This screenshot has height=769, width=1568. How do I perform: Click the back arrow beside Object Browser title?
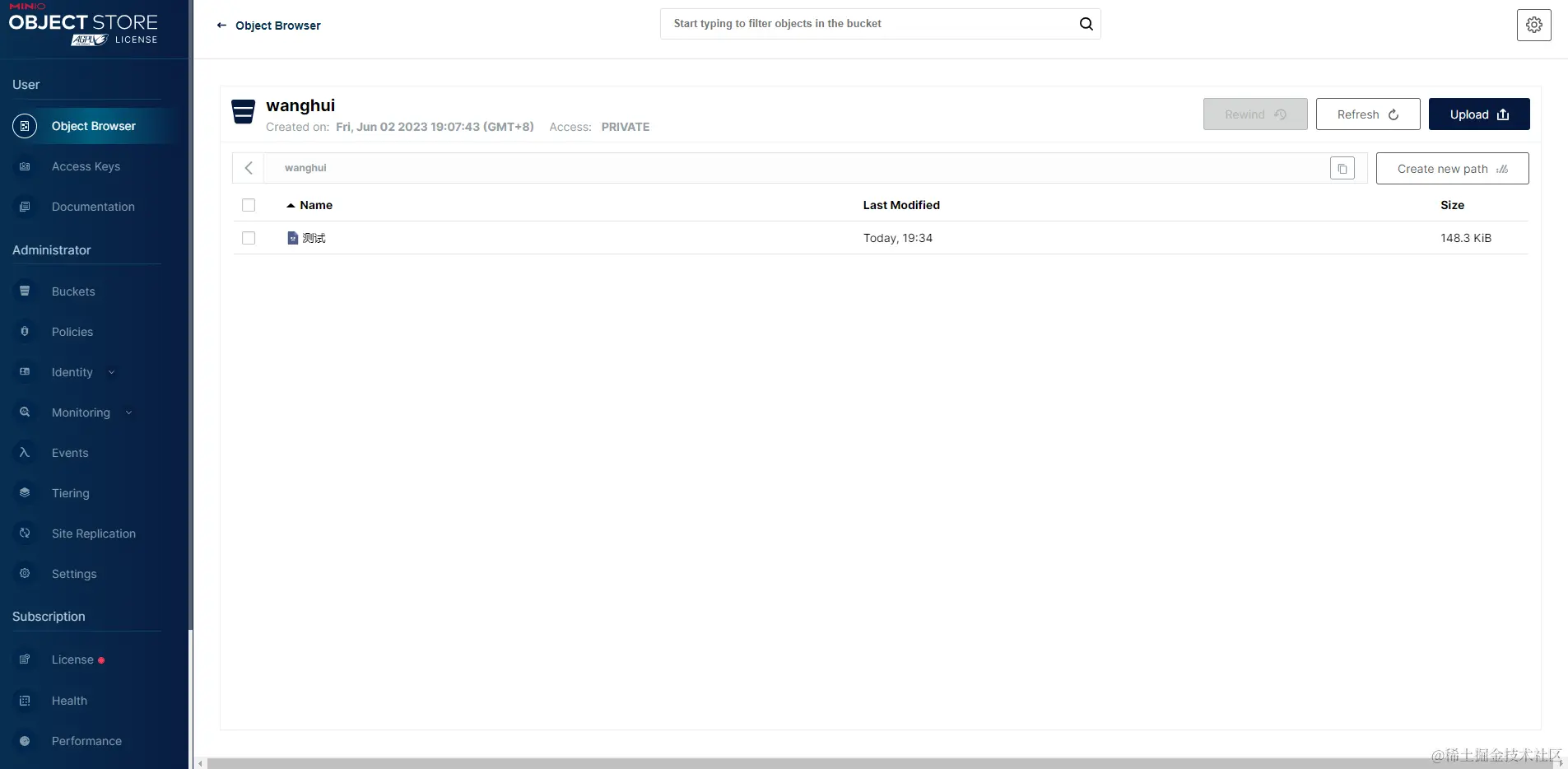click(221, 26)
